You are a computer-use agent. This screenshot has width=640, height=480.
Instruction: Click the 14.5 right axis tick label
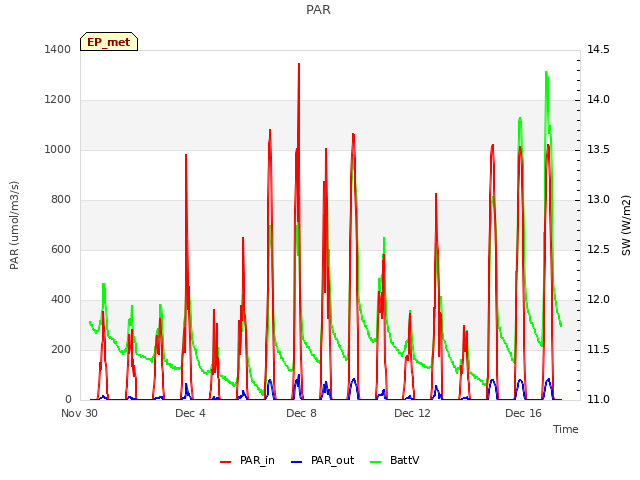coord(598,50)
